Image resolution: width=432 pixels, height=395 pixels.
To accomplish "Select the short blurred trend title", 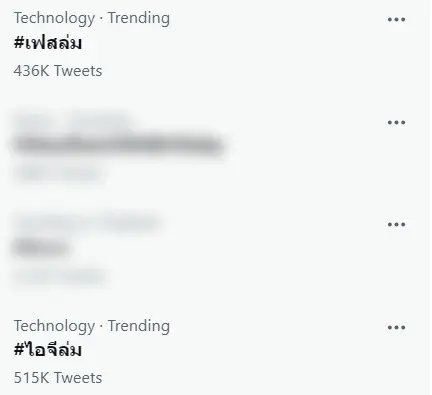I will [x=41, y=248].
